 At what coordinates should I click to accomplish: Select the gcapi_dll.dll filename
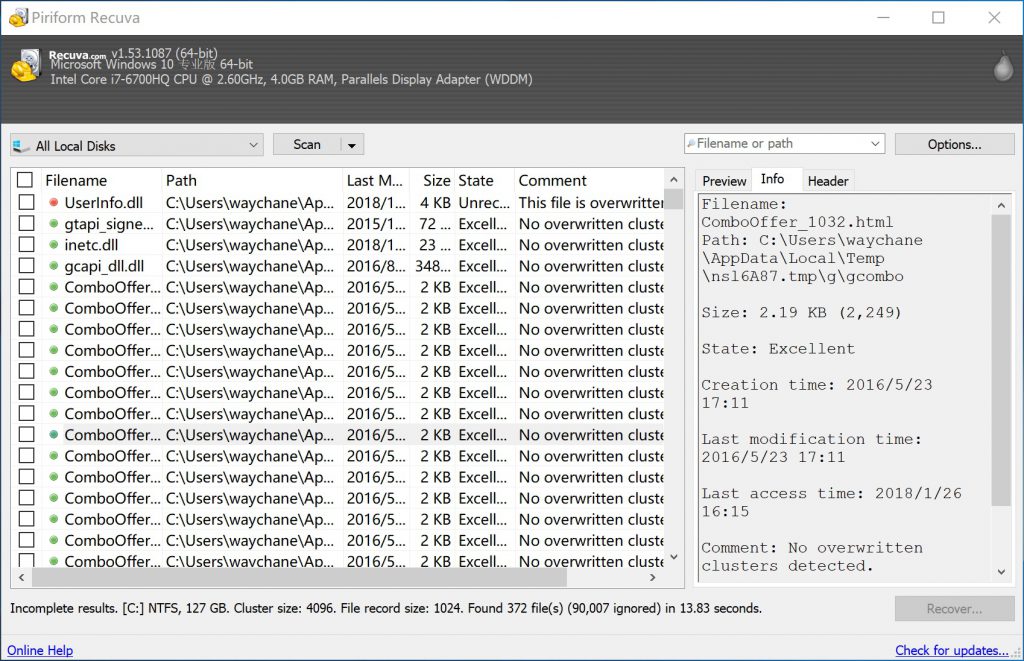point(104,266)
